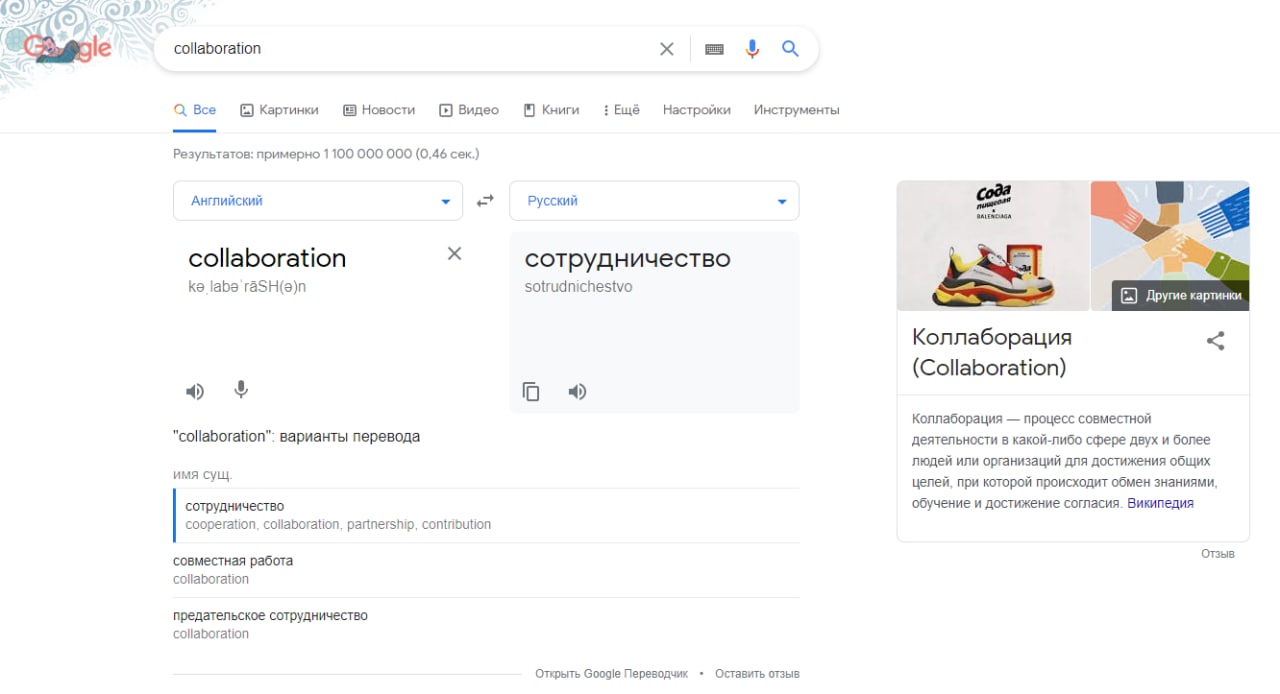The image size is (1280, 694).
Task: Start voice search with microphone icon
Action: point(753,49)
